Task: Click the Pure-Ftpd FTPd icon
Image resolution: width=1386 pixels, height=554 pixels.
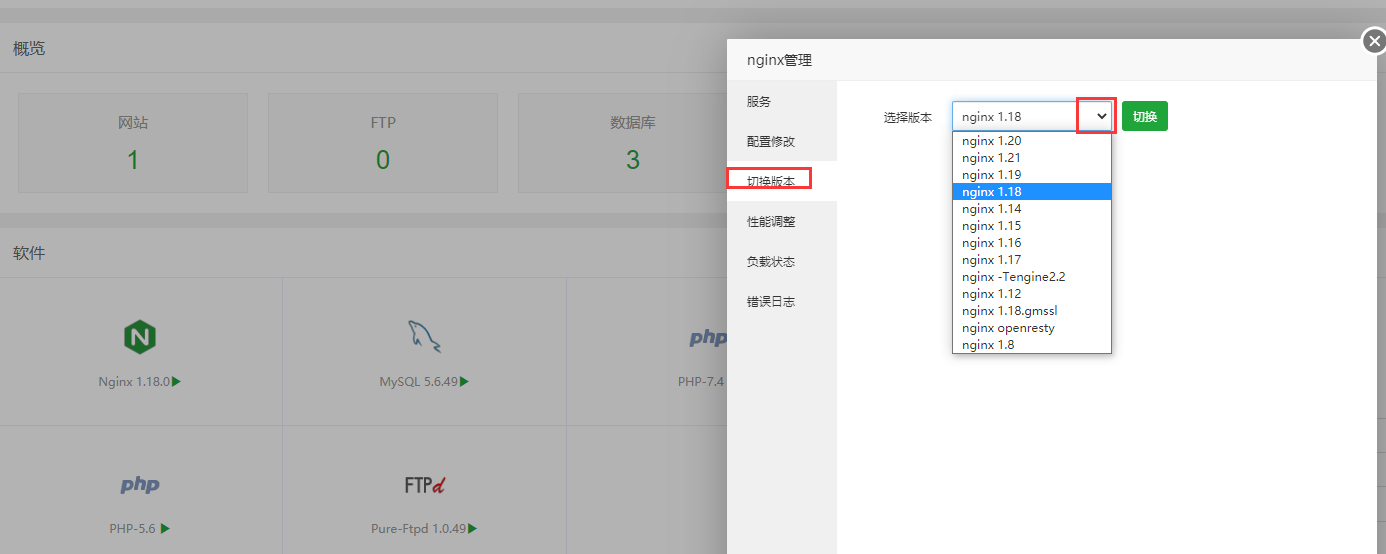Action: click(x=424, y=485)
